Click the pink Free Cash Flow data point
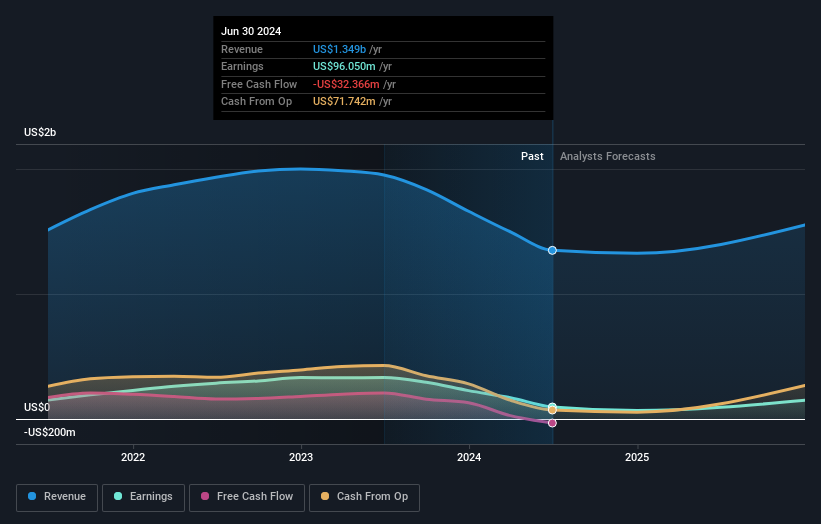The width and height of the screenshot is (821, 524). pyautogui.click(x=552, y=423)
